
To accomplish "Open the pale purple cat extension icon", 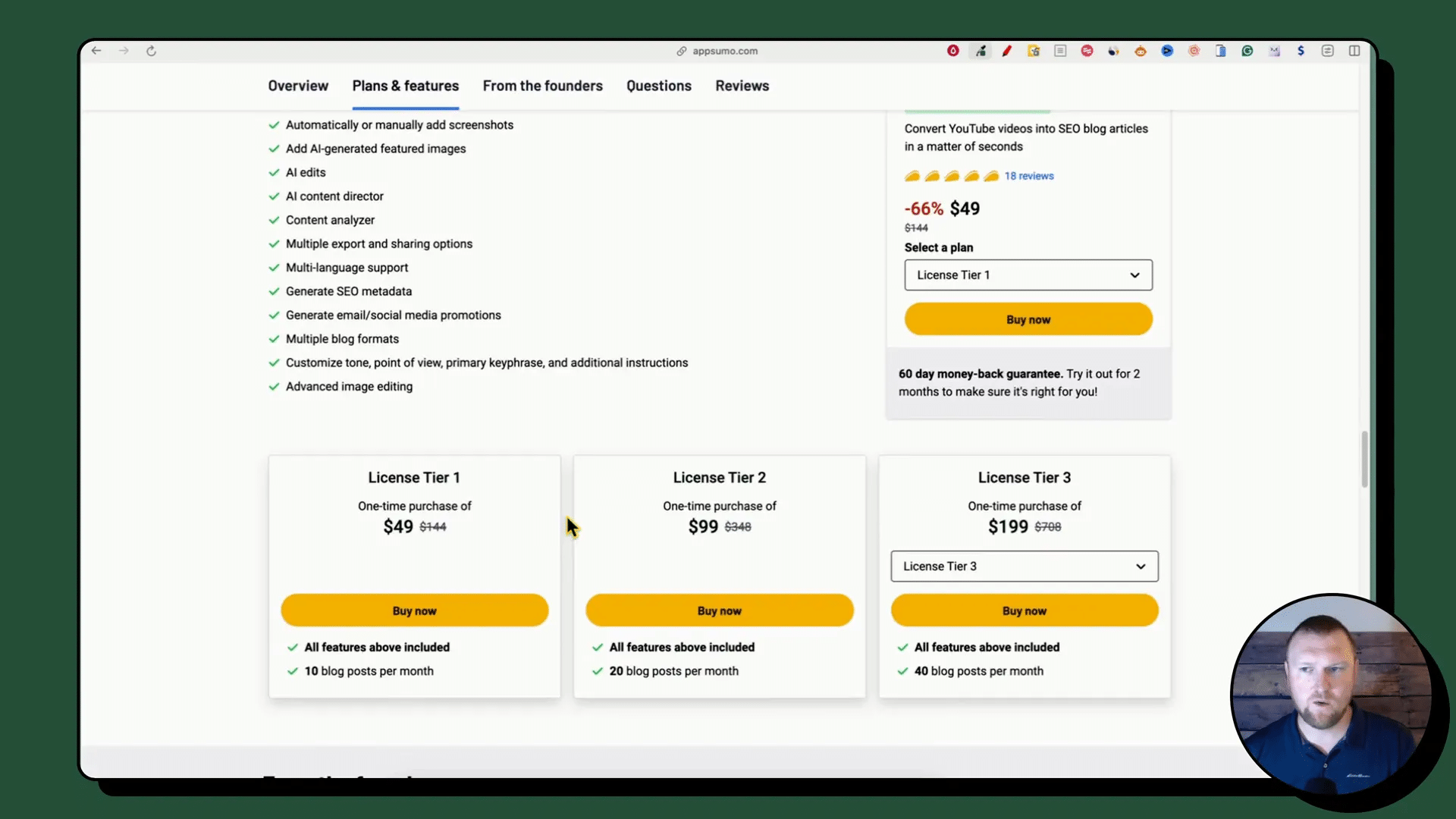I will point(1274,51).
